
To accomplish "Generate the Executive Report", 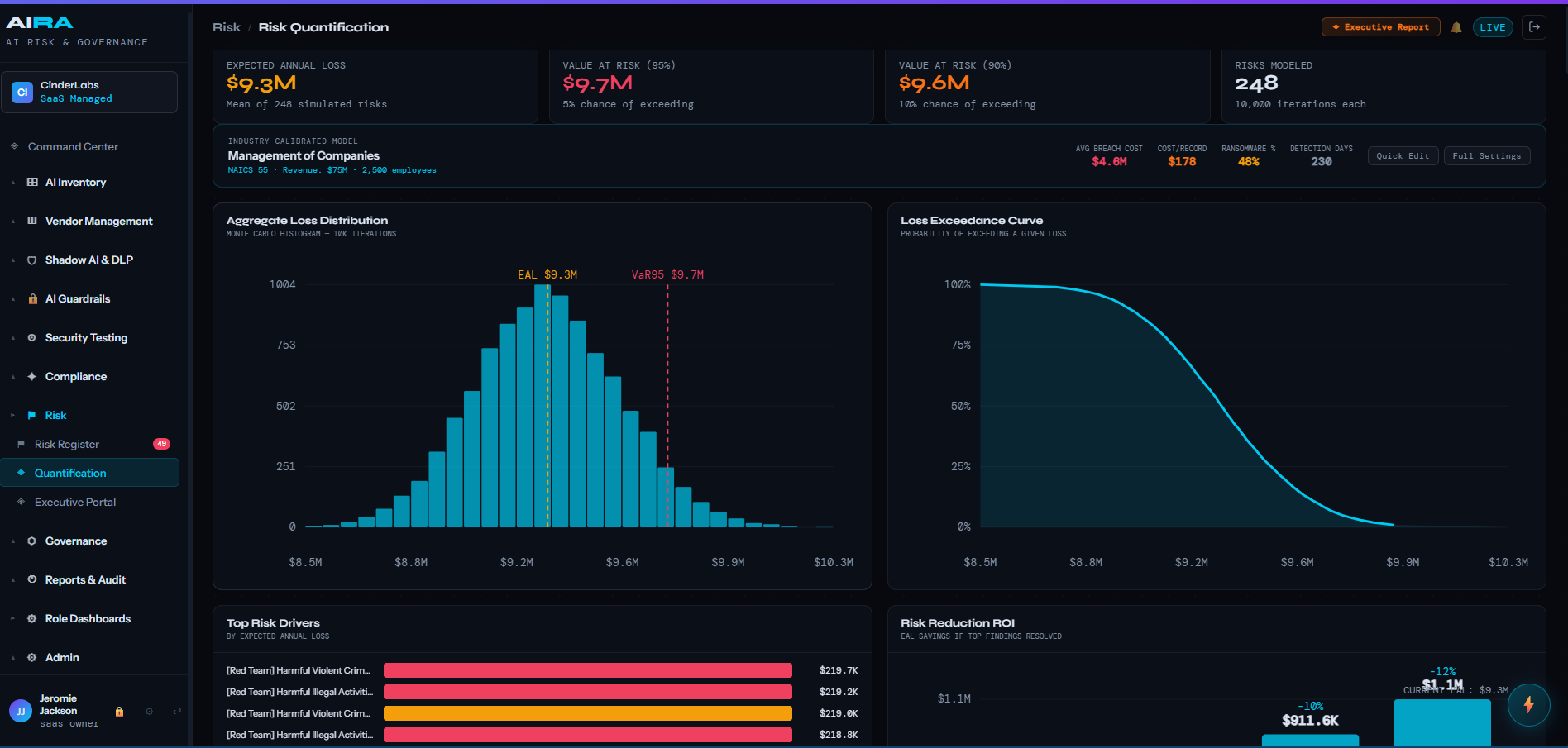I will pyautogui.click(x=1380, y=27).
